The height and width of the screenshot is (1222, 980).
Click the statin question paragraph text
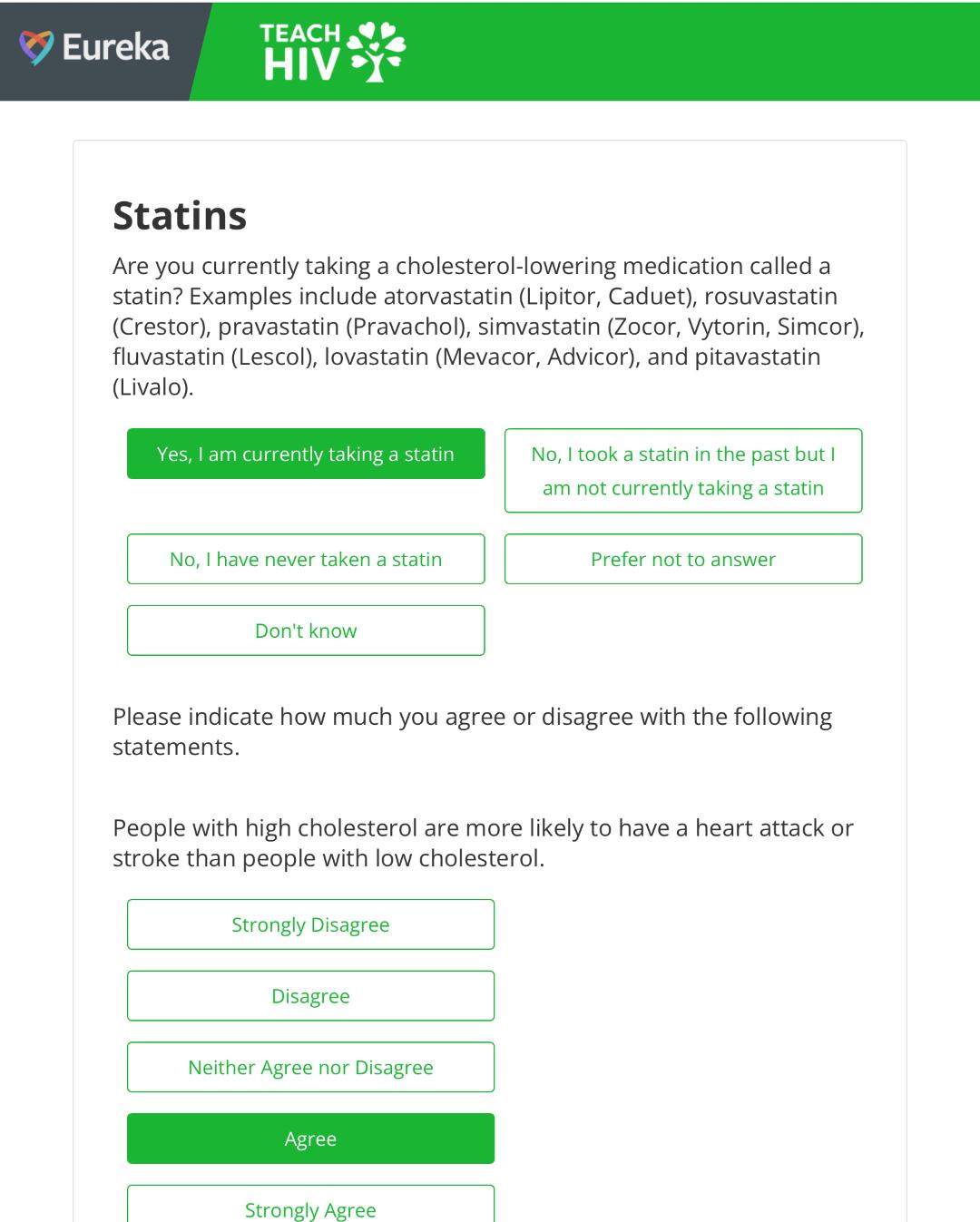point(488,327)
